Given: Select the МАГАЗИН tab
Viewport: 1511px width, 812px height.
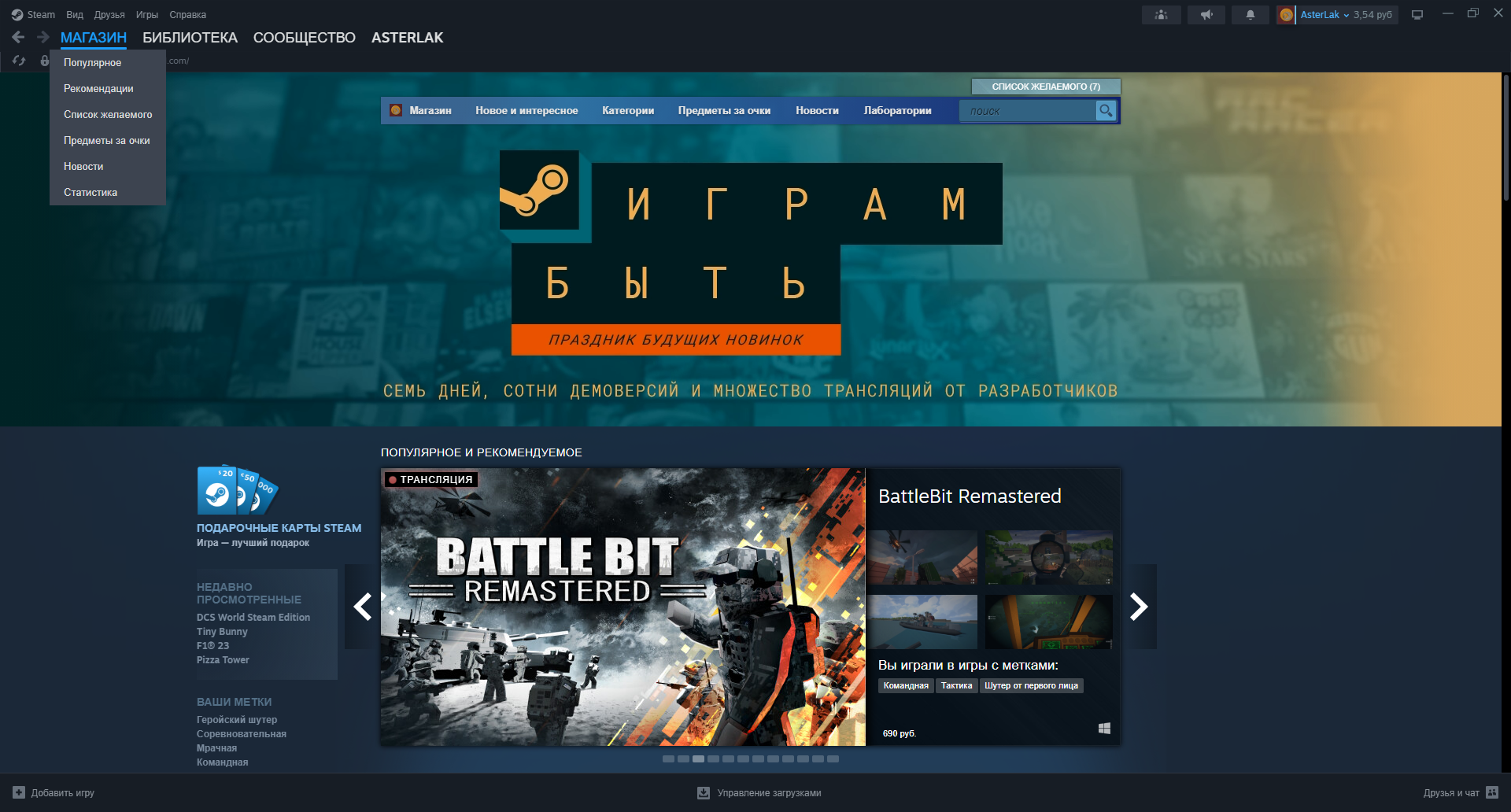Looking at the screenshot, I should [94, 38].
